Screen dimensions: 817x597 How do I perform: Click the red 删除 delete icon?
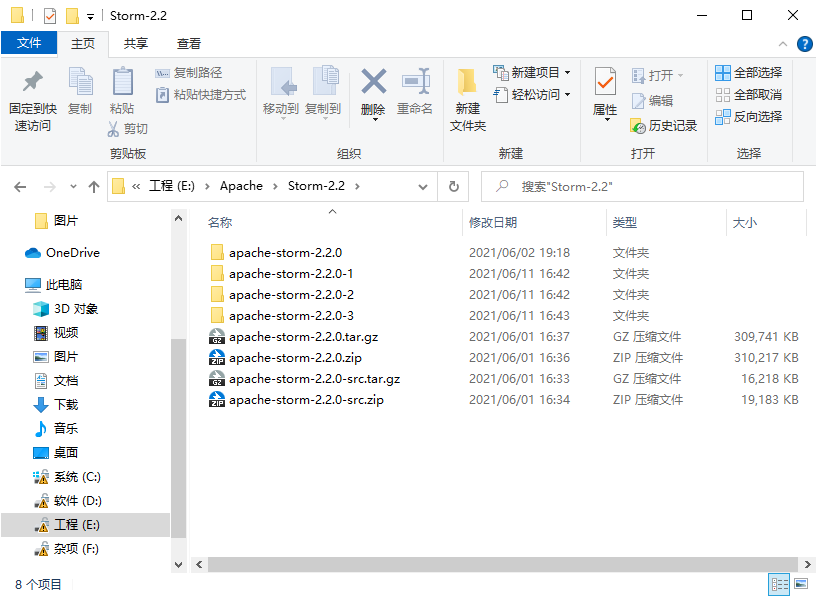[373, 82]
